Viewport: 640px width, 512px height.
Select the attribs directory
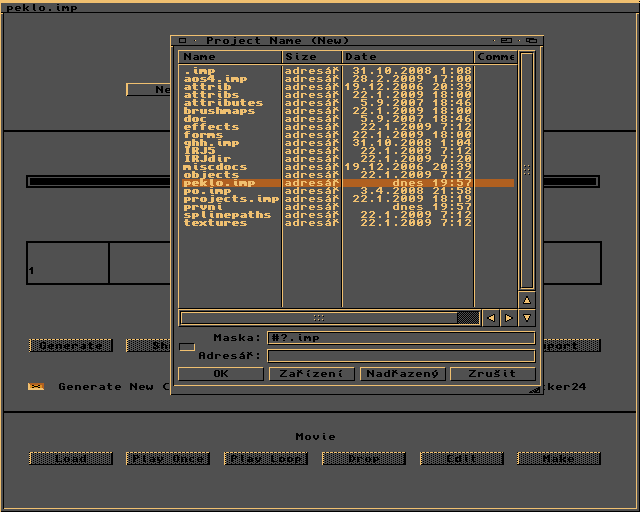click(x=348, y=95)
